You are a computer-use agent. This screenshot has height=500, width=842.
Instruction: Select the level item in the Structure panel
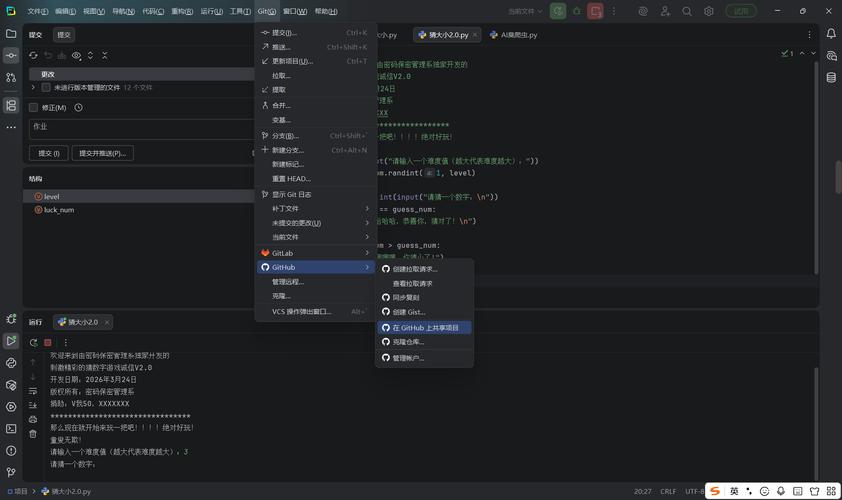139,197
